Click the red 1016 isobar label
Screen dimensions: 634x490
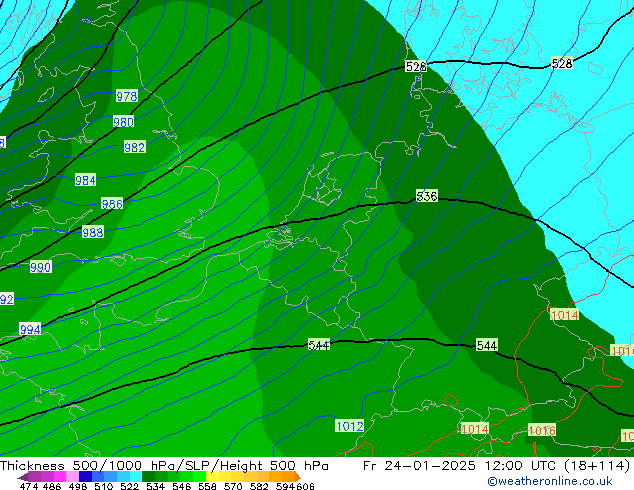pyautogui.click(x=542, y=430)
